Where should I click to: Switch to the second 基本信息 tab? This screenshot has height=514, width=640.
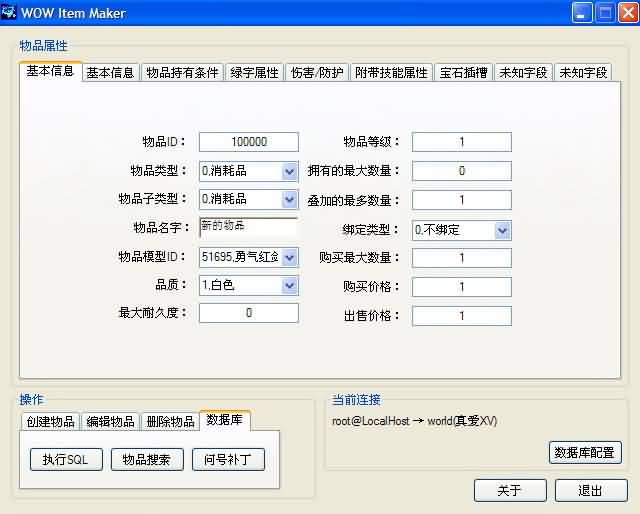(111, 73)
